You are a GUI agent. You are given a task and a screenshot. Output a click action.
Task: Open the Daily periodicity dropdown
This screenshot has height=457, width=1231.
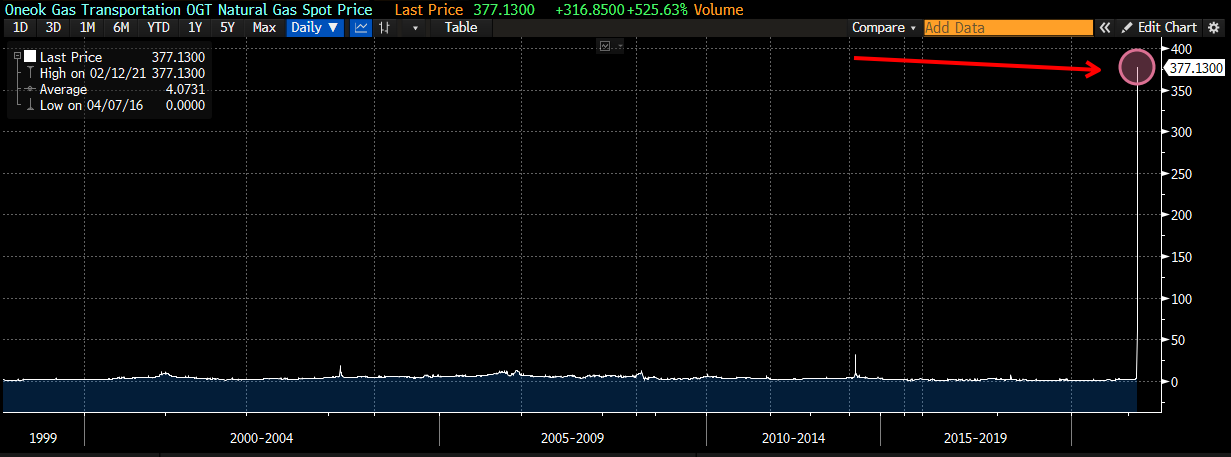314,28
